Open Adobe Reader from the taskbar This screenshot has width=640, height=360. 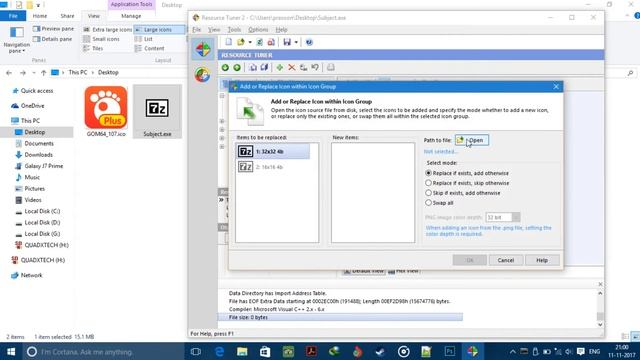pos(311,351)
